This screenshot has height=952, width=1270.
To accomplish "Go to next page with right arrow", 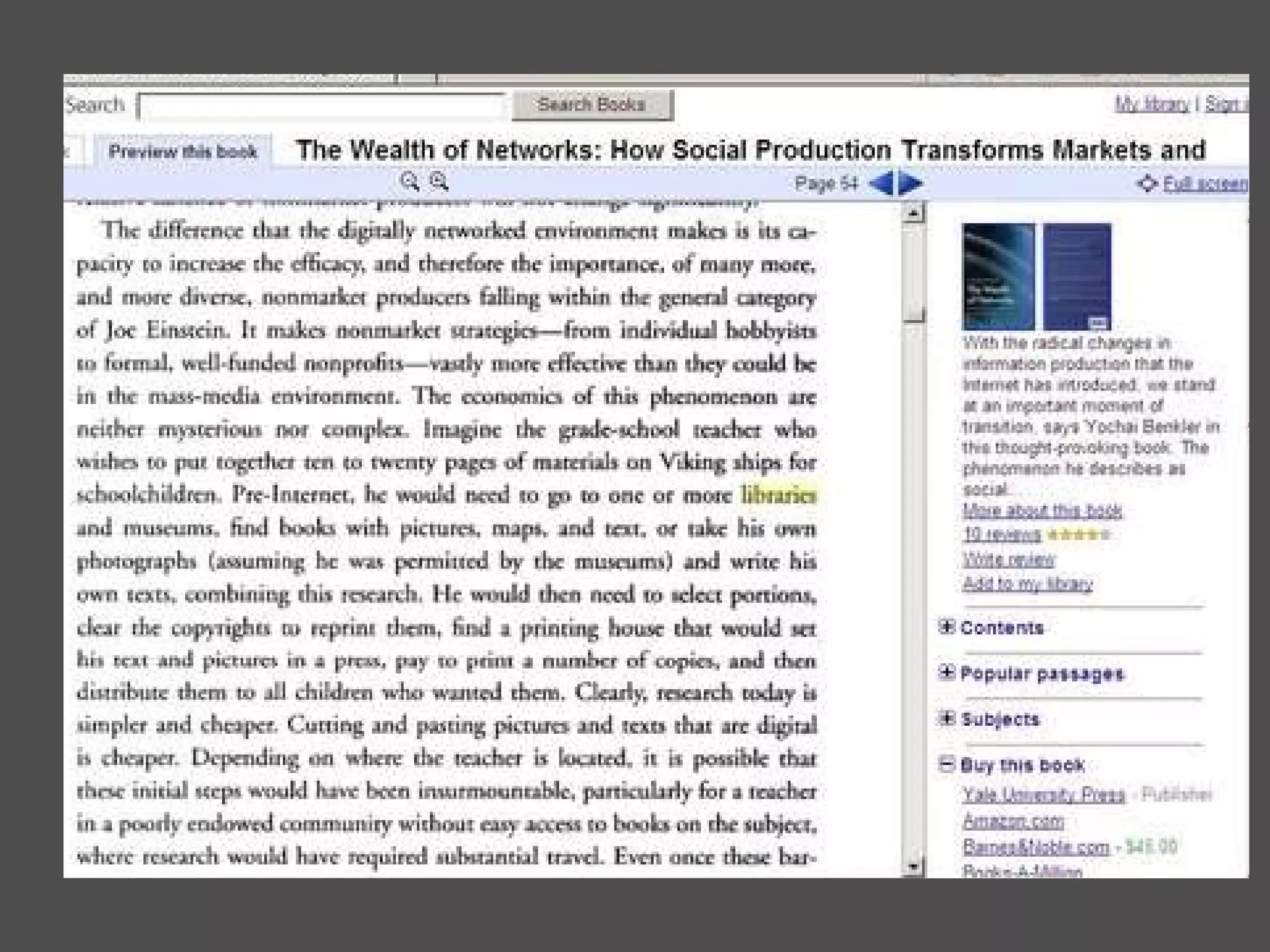I will click(910, 183).
